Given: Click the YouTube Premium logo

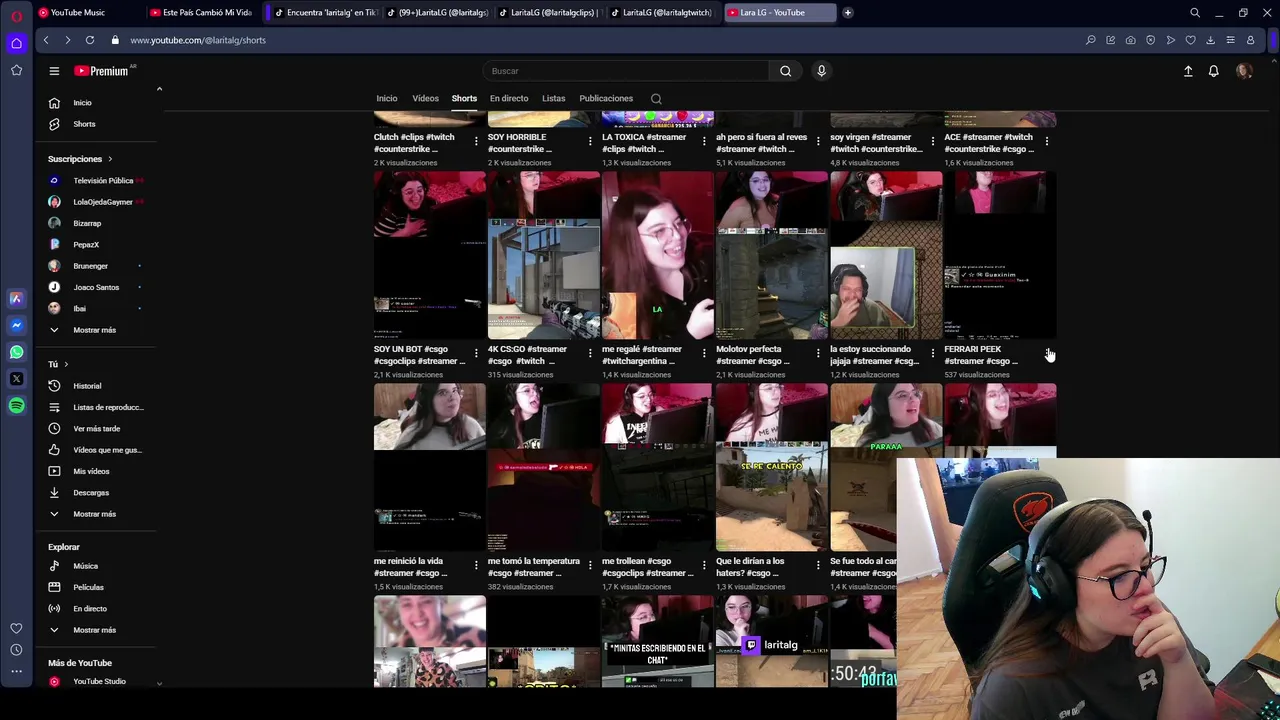Looking at the screenshot, I should pos(102,71).
